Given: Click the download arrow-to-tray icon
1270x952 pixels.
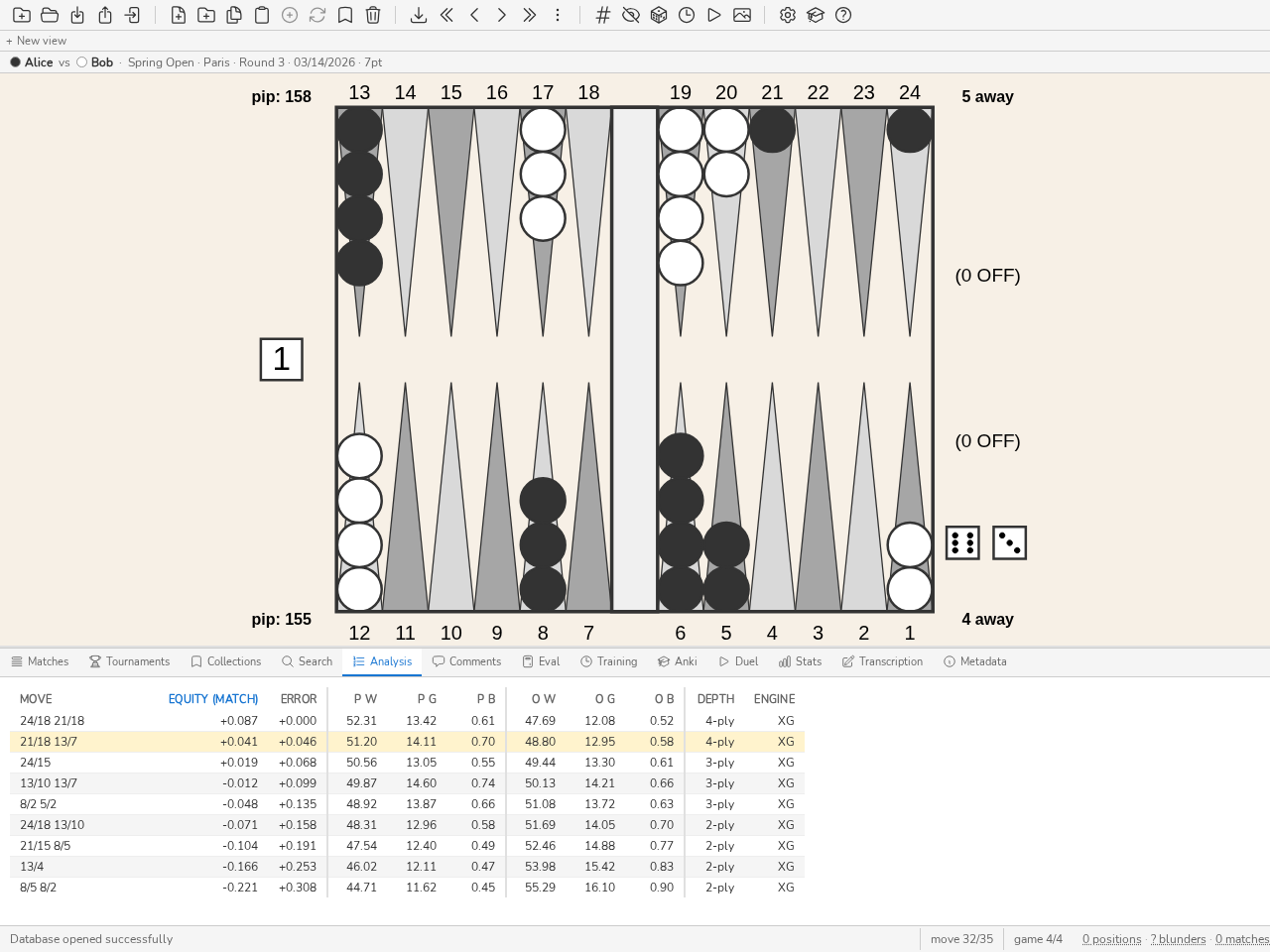Looking at the screenshot, I should coord(419,15).
